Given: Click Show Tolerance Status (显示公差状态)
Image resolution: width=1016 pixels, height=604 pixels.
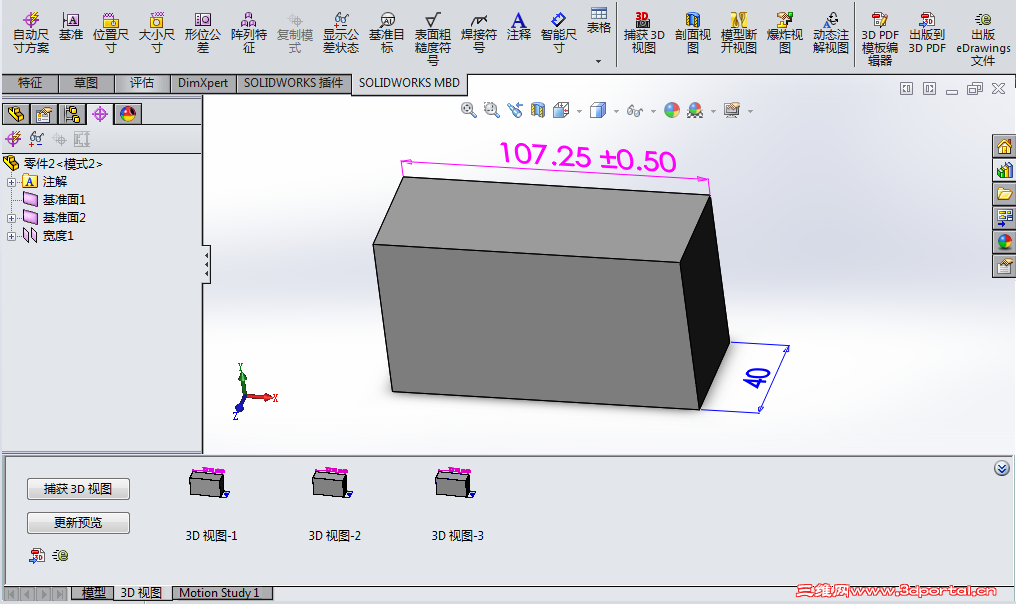Looking at the screenshot, I should 341,32.
